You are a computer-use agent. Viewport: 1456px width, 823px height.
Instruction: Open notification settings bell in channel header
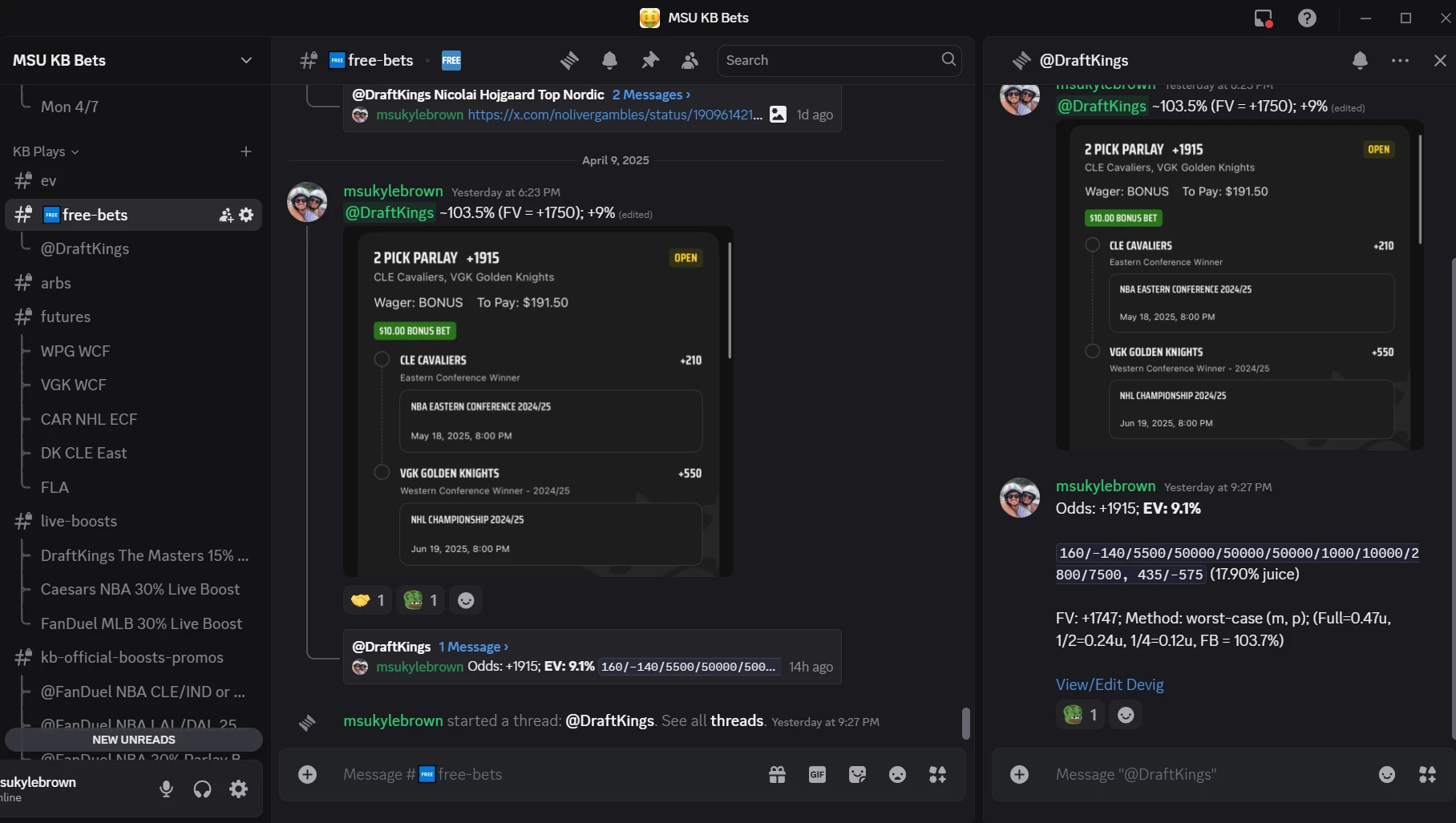click(609, 60)
